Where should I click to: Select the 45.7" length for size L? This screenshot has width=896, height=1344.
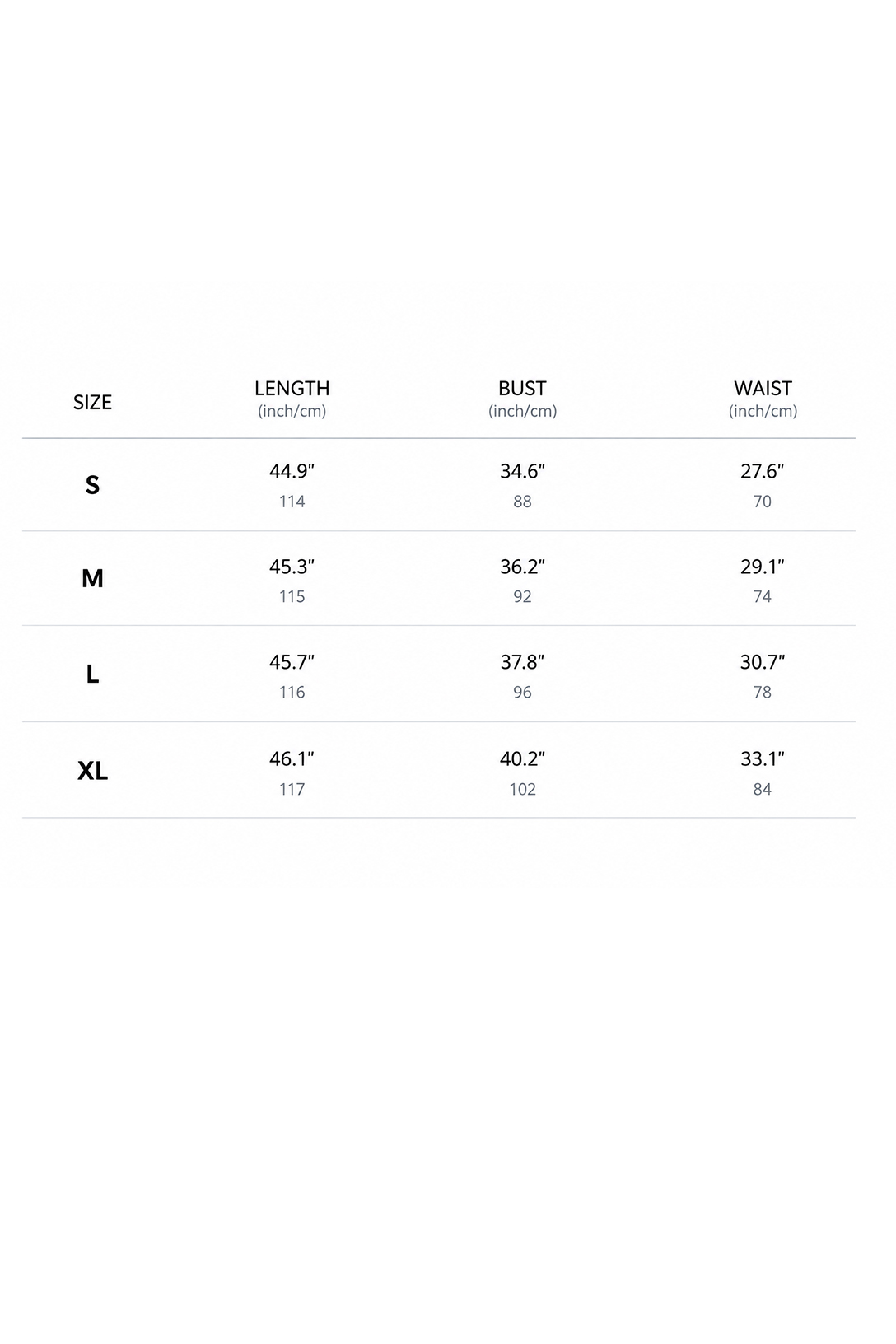click(292, 662)
